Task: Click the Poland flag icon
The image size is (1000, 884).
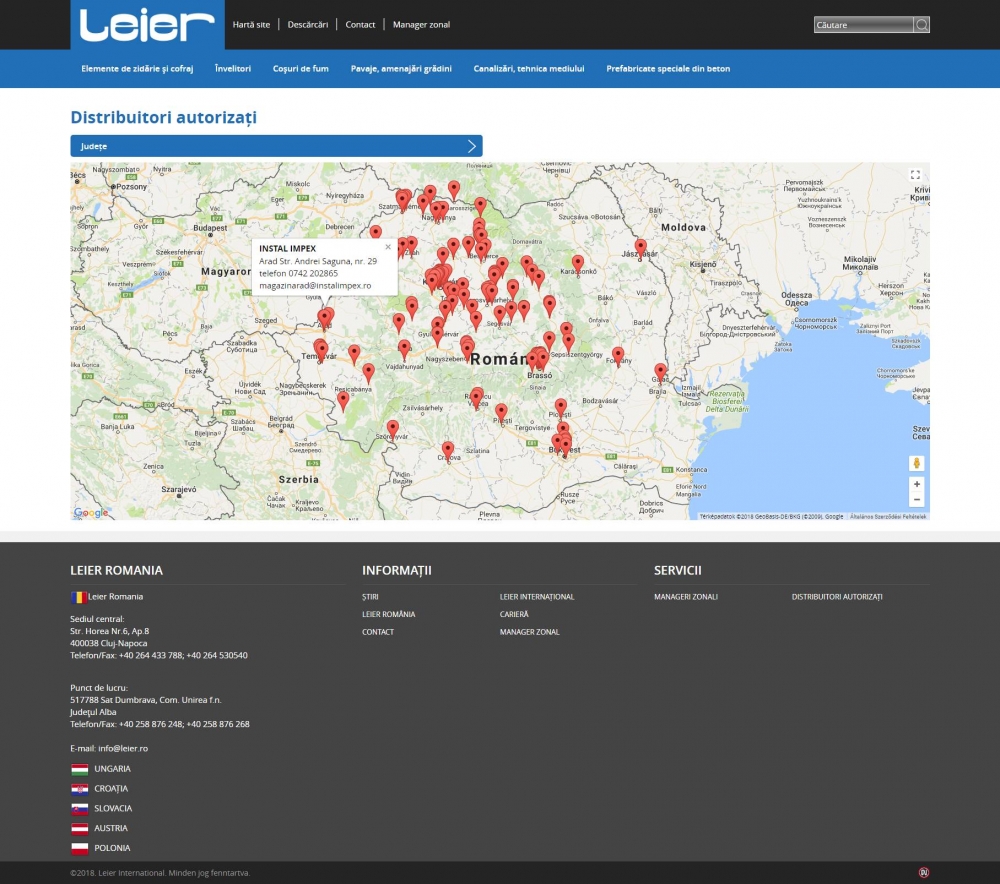Action: [79, 848]
